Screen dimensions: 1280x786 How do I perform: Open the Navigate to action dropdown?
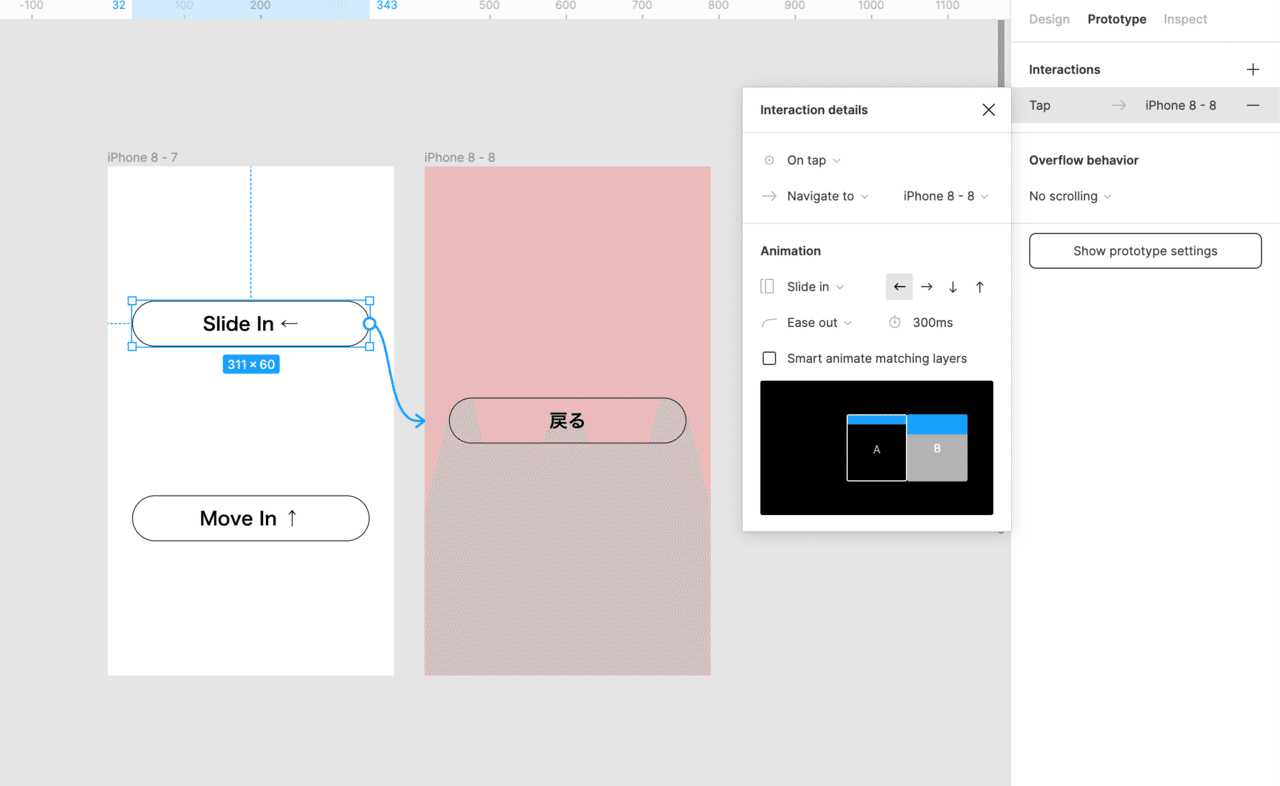pos(827,196)
